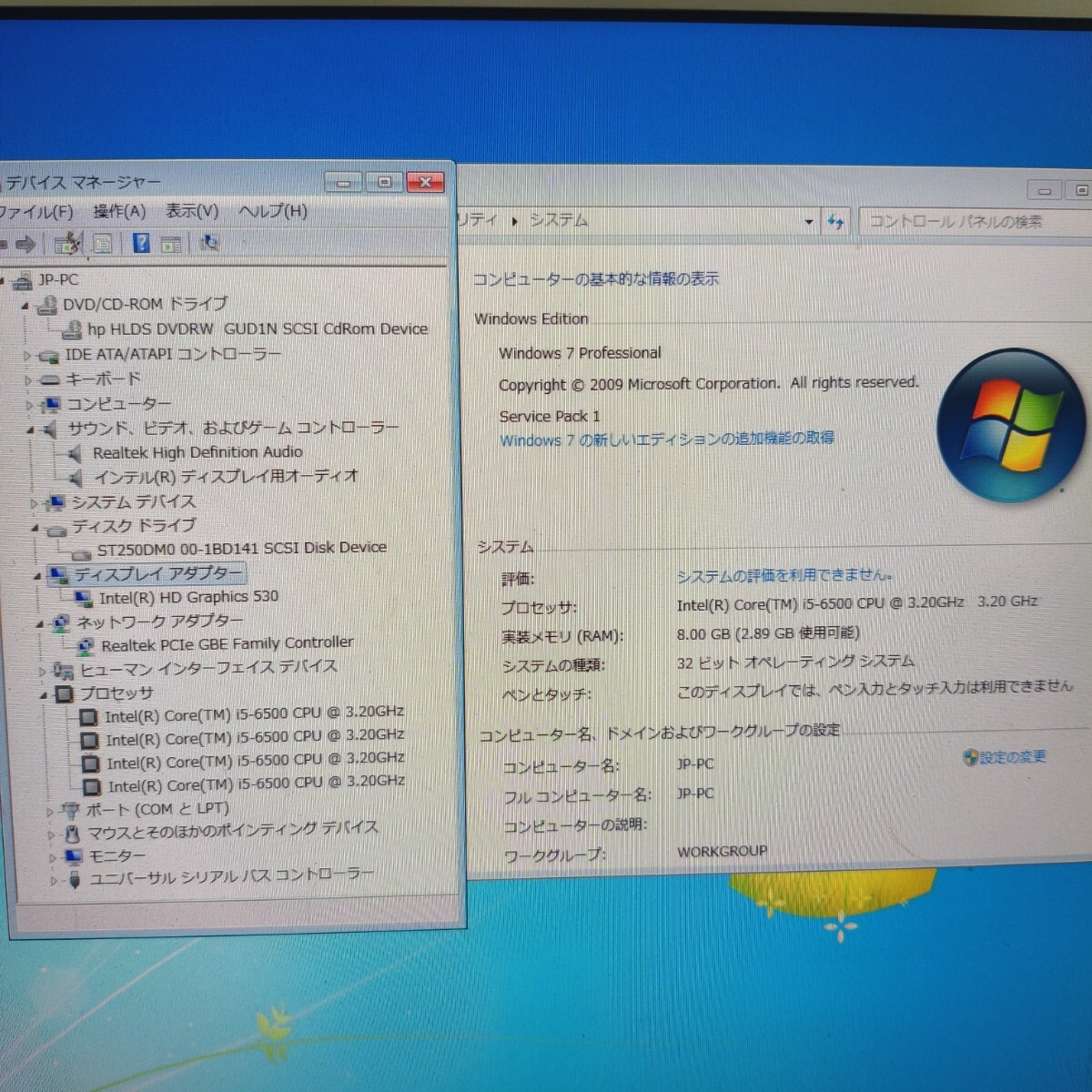Click the 8.00 GB (2.89 GB 使用可能) value

click(768, 633)
